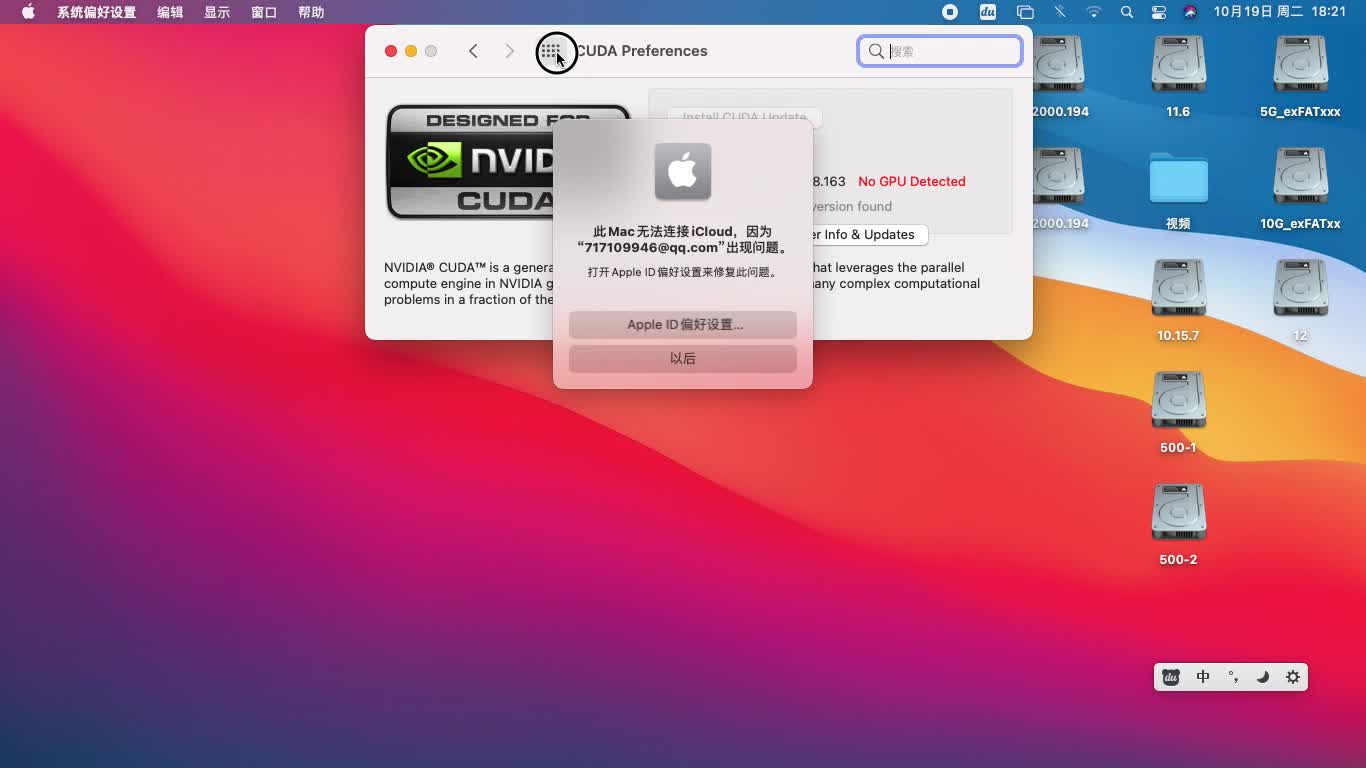Viewport: 1366px width, 768px height.
Task: Go back in System Preferences
Action: tap(473, 51)
